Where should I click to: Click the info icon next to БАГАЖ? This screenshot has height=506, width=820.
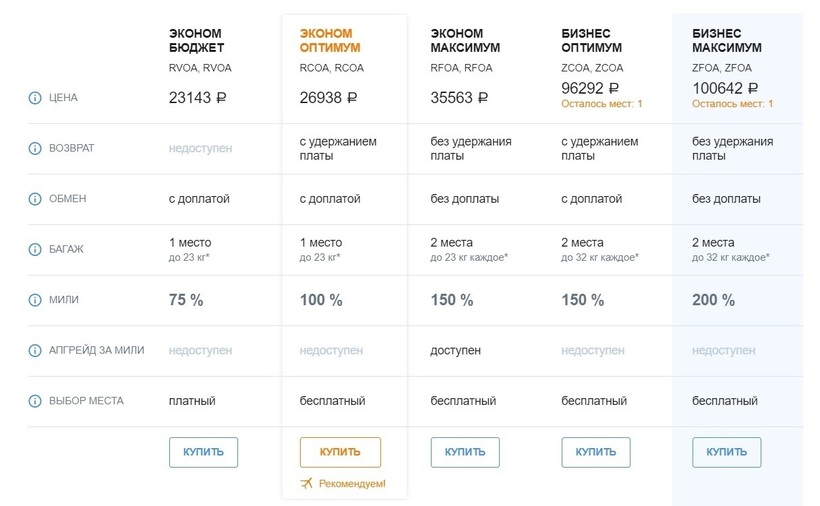pos(35,250)
